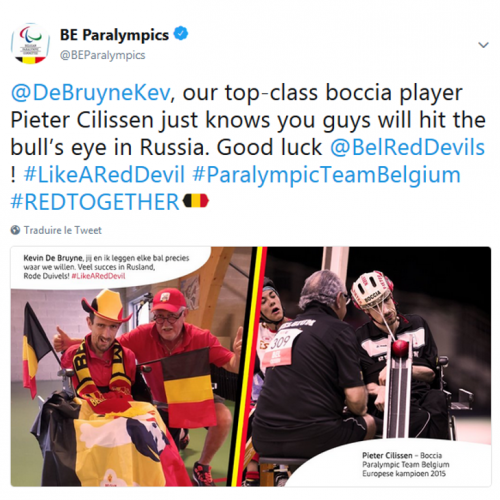Click the blue verified badge icon
Viewport: 500px width, 500px height.
(181, 34)
